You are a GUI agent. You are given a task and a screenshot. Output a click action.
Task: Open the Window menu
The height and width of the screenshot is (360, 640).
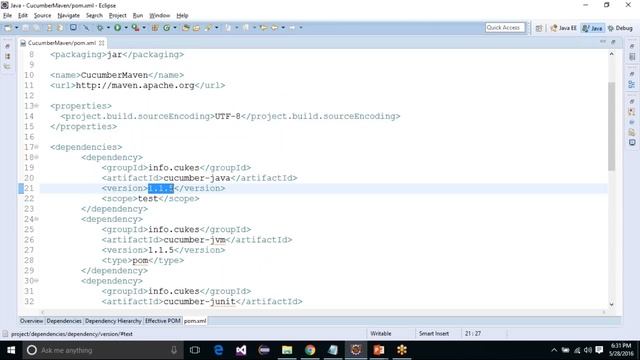coord(159,16)
